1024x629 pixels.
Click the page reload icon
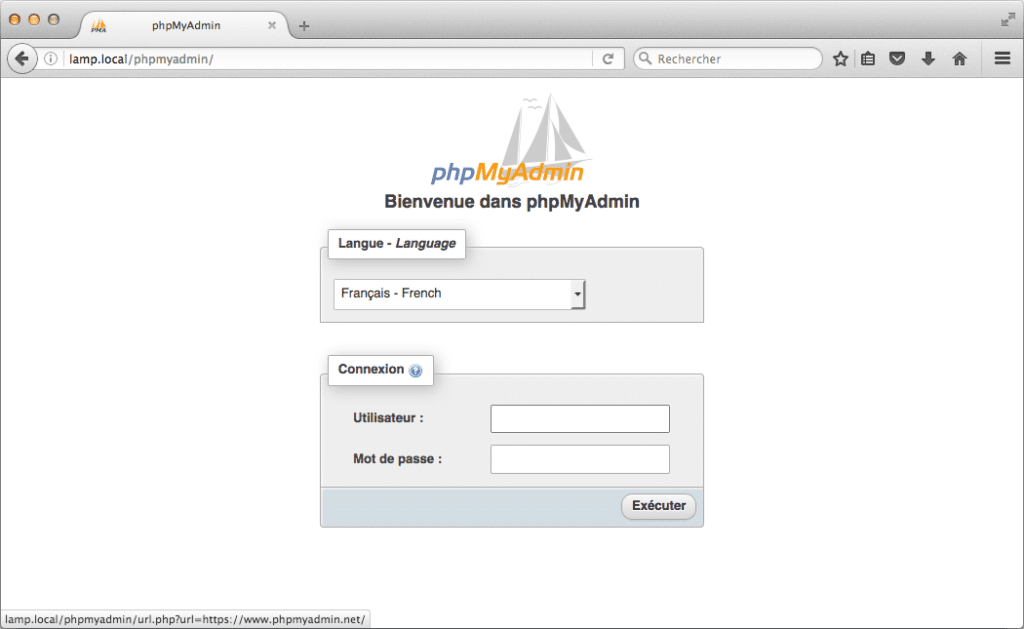click(608, 58)
